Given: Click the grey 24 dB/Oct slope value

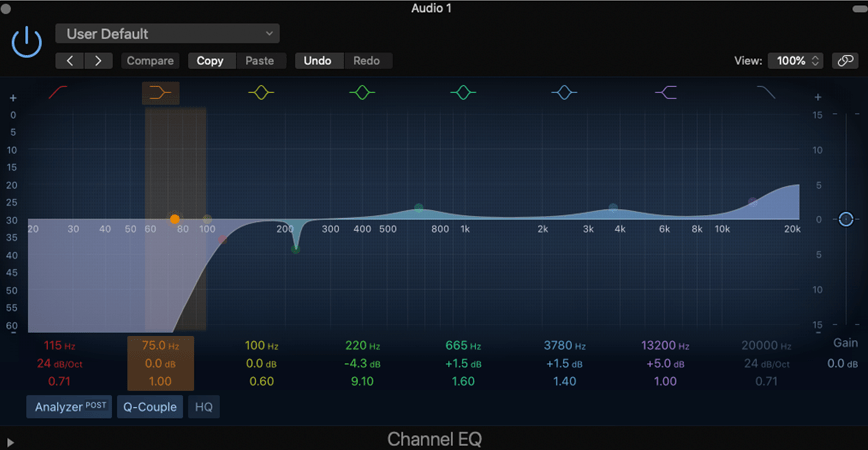Looking at the screenshot, I should tap(767, 364).
